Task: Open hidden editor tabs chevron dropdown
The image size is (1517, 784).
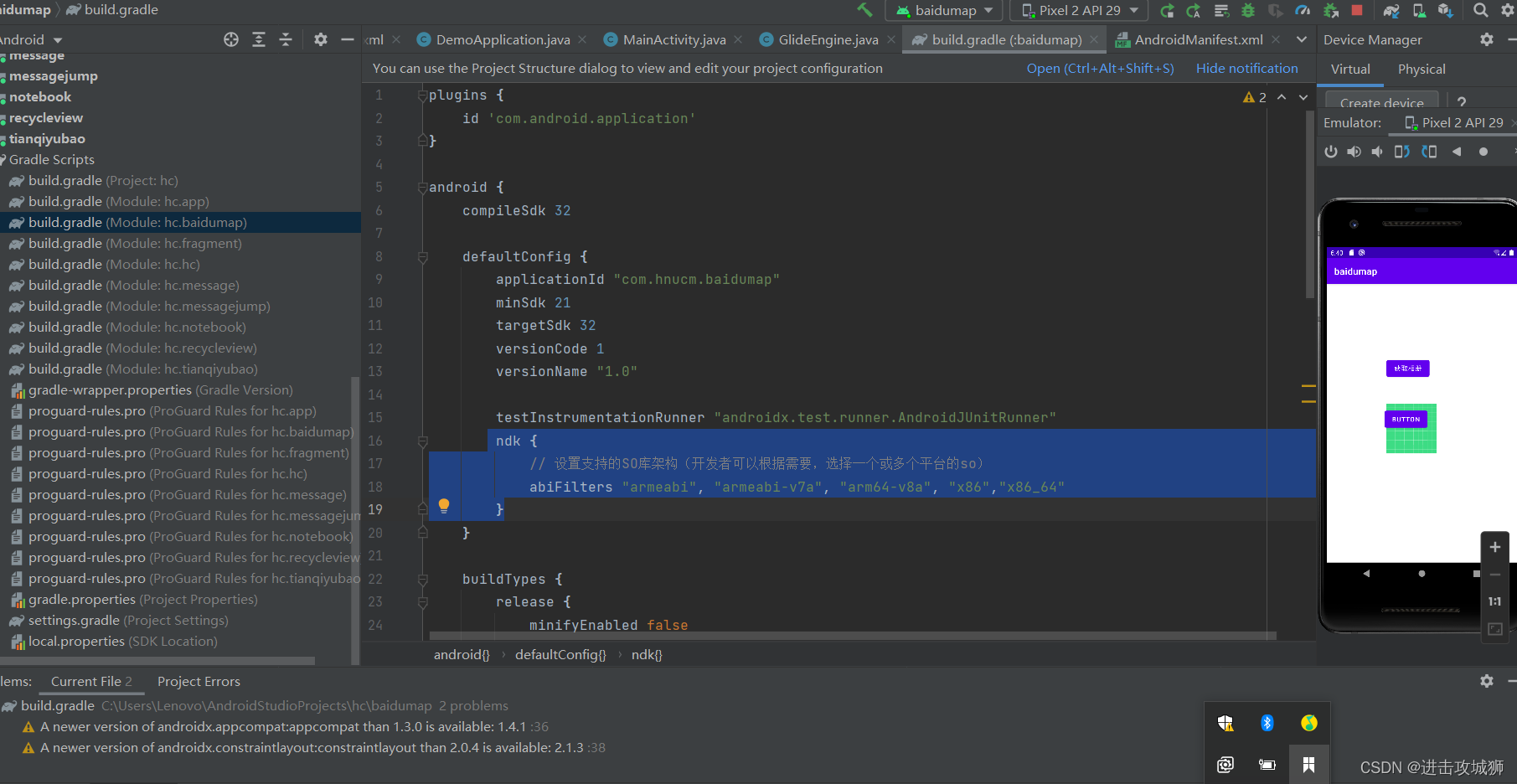Action: click(x=1302, y=39)
